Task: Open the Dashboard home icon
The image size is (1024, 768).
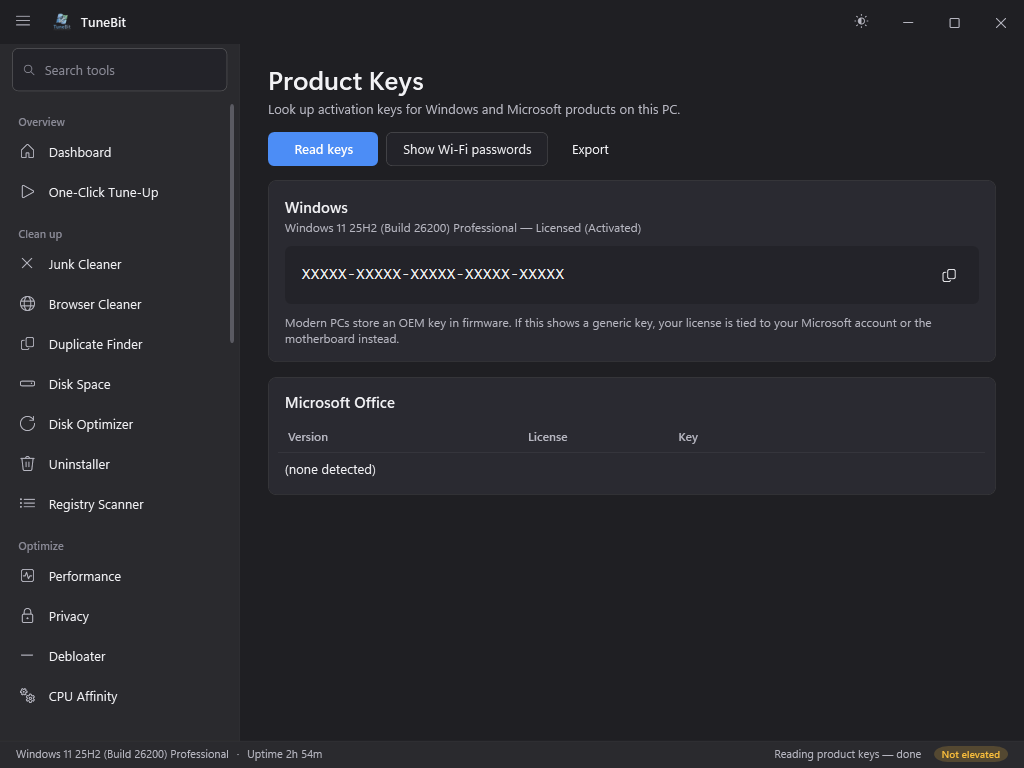Action: pos(27,152)
